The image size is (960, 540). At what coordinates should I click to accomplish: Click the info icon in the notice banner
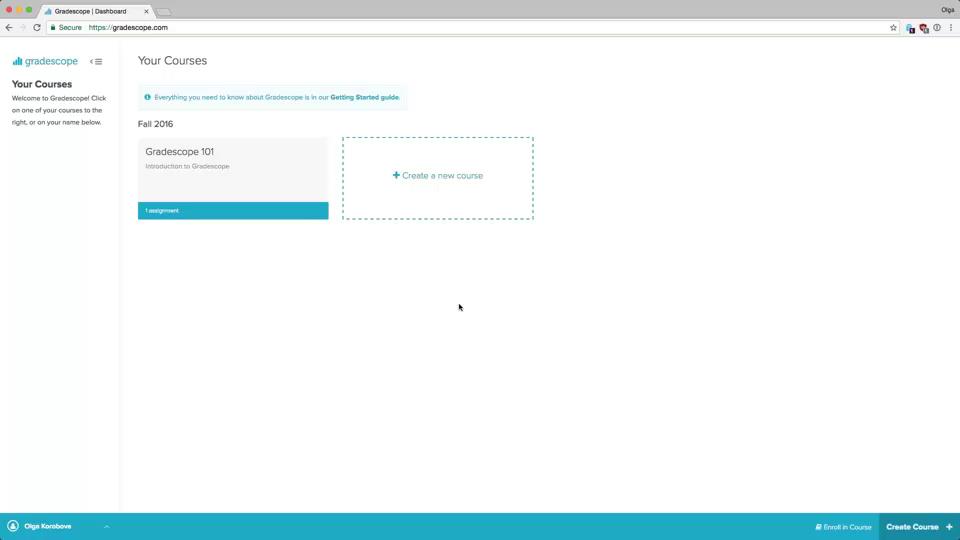(147, 97)
